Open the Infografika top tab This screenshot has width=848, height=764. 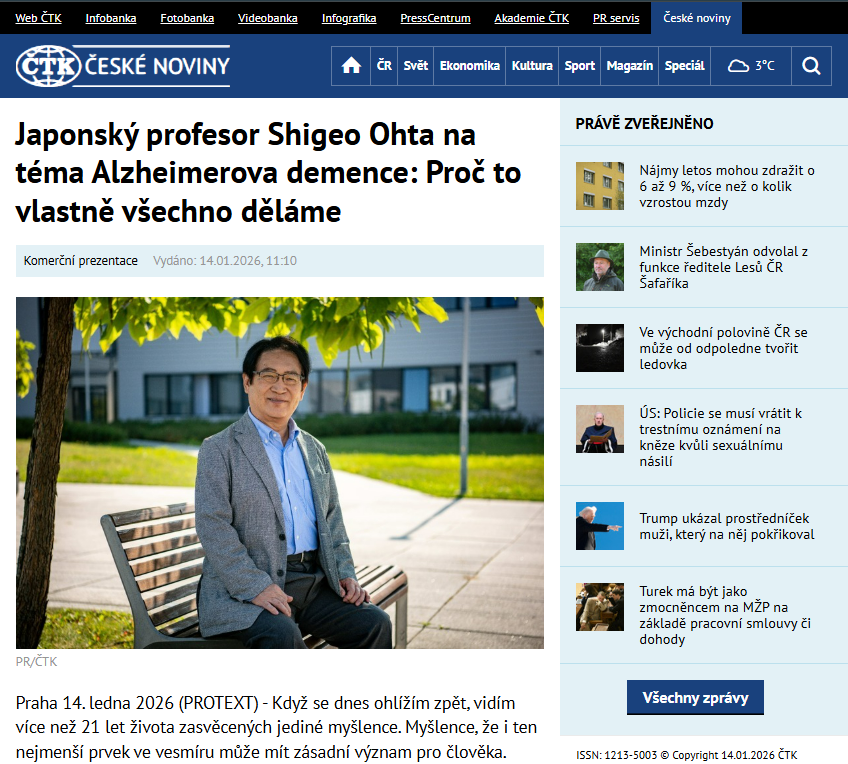[x=349, y=18]
